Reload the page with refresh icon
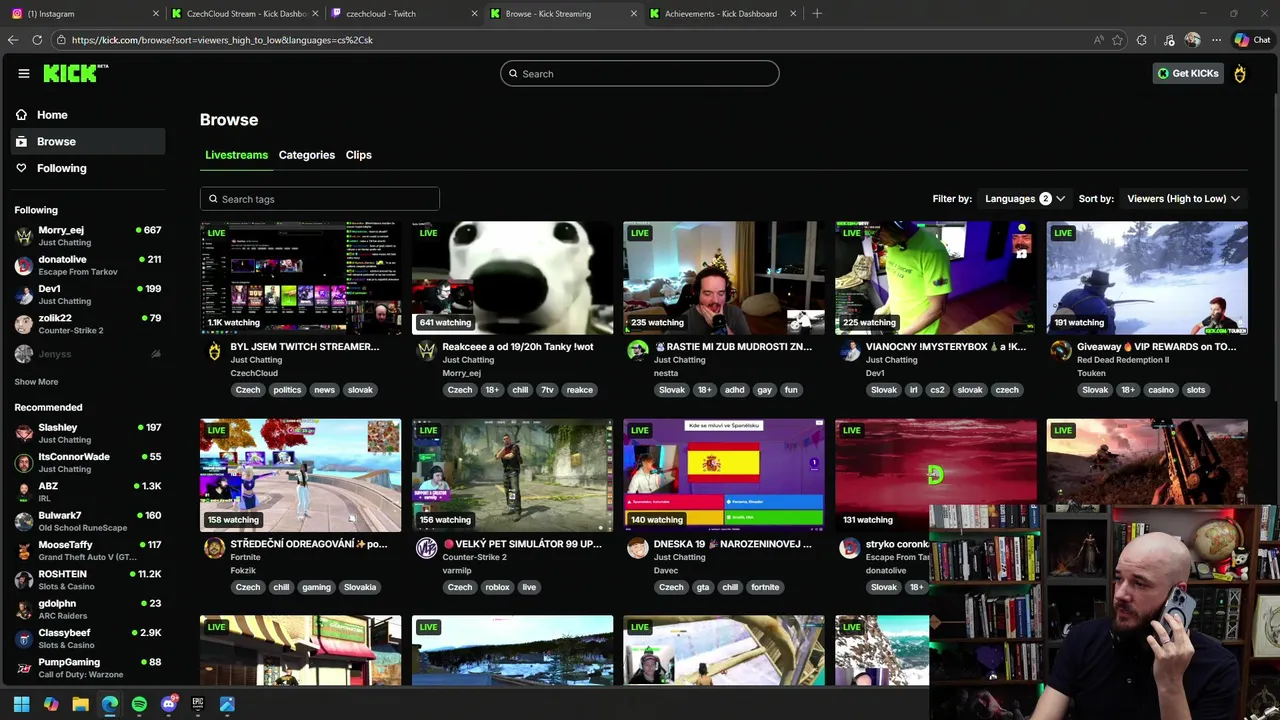 (37, 40)
